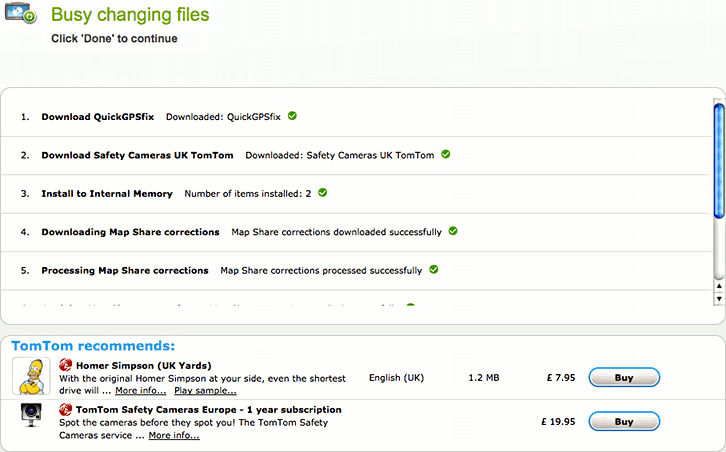Click red icon beside TomTom Safety Cameras Europe
726x452 pixels.
65,409
